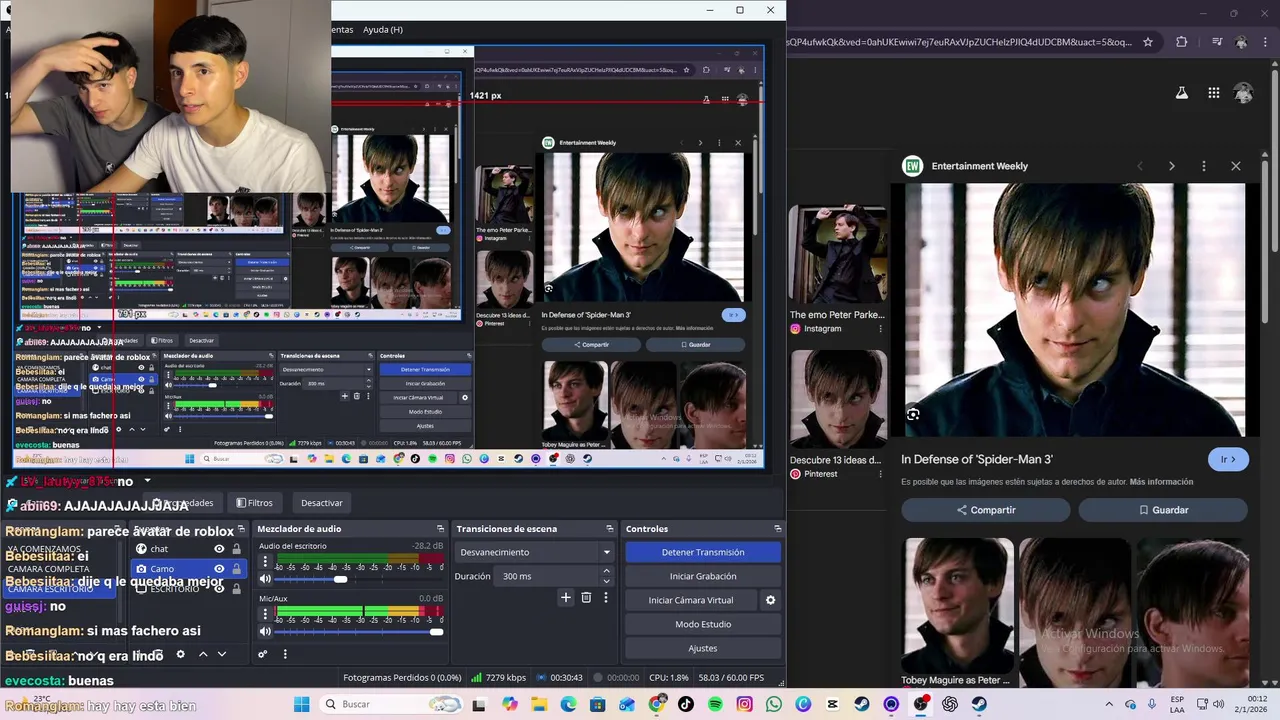Screen dimensions: 1280x720
Task: Open more options in the image preview panel
Action: click(x=1204, y=166)
